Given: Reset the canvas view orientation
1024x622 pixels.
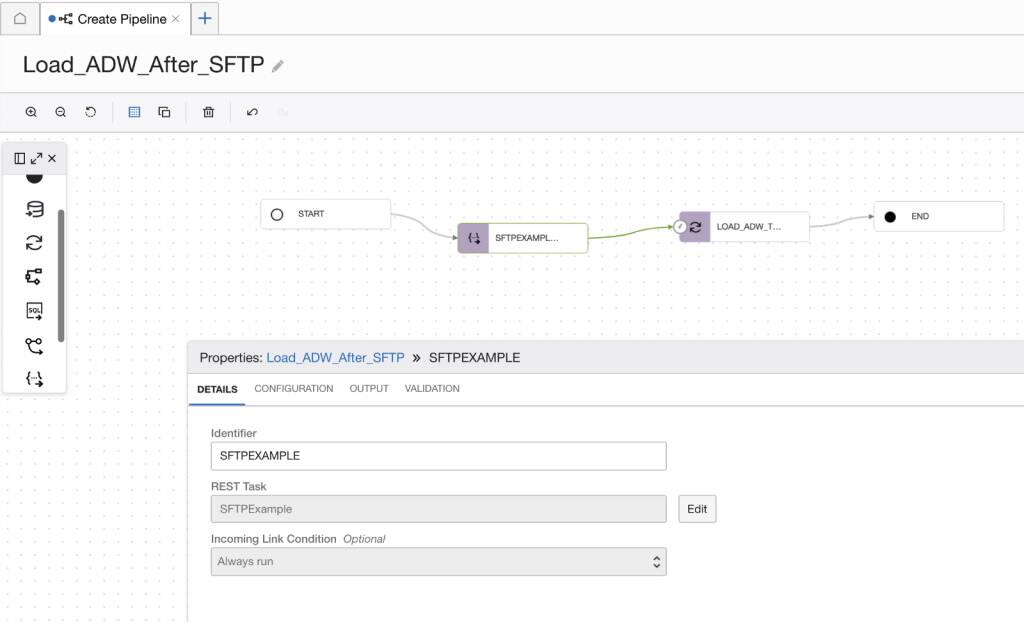Looking at the screenshot, I should (90, 112).
